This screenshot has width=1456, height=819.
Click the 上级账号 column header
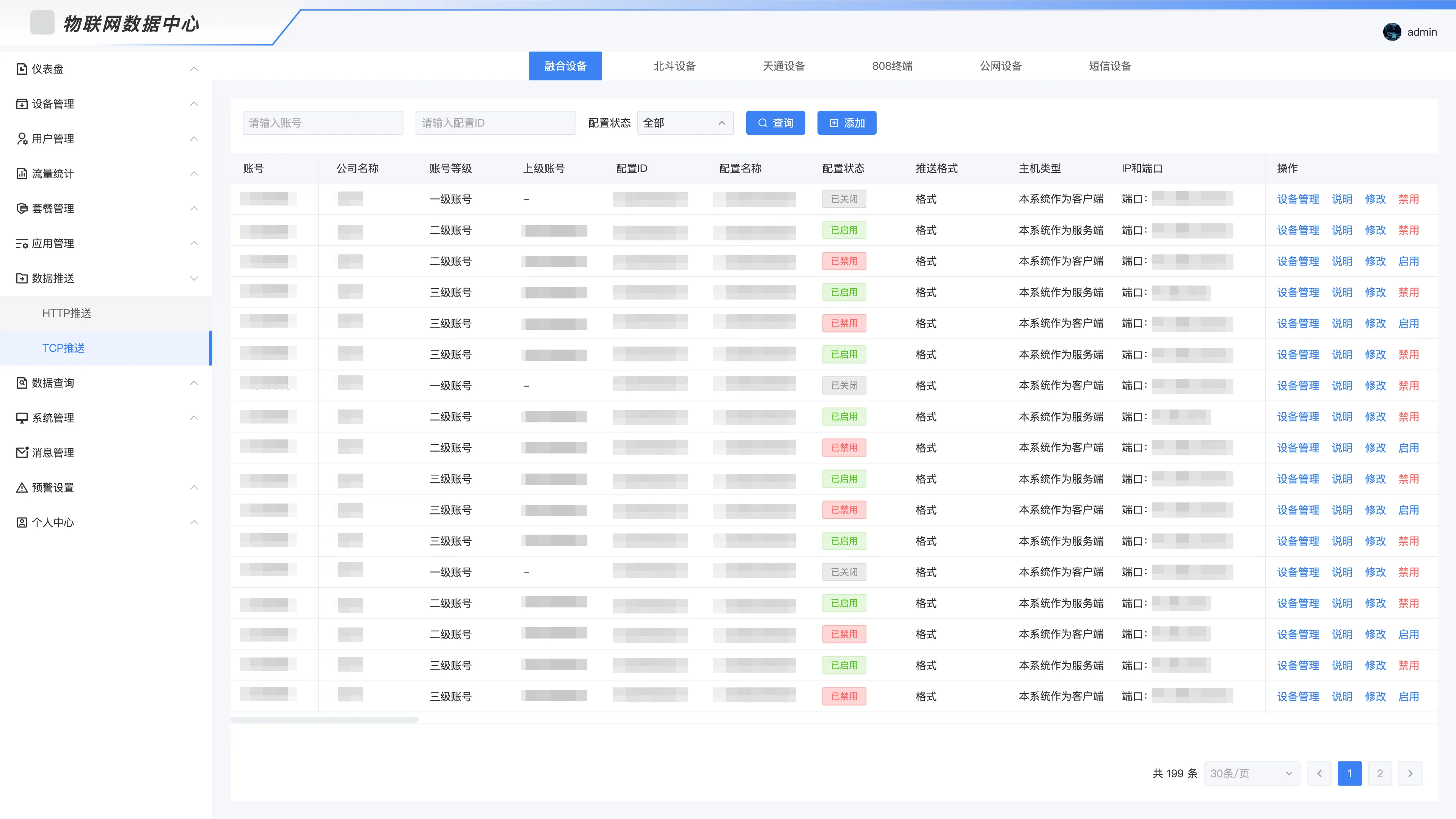pos(544,168)
